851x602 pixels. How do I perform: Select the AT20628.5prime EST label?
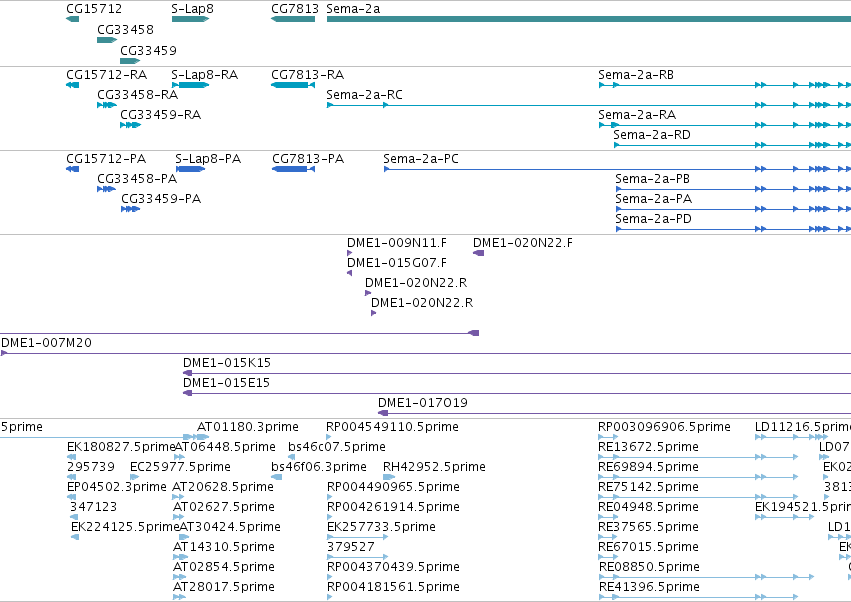tap(223, 487)
